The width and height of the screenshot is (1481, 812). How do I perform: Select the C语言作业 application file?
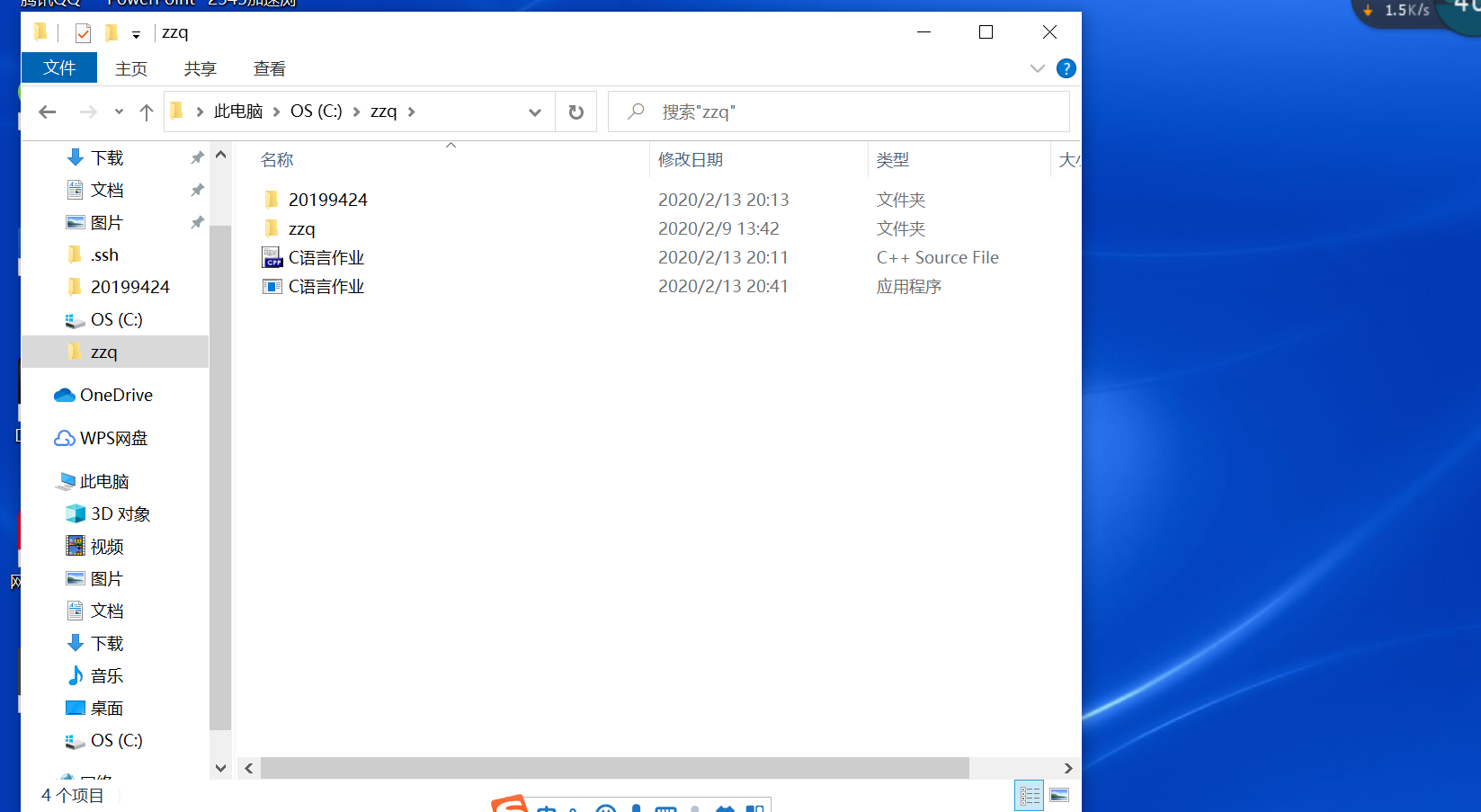coord(326,286)
